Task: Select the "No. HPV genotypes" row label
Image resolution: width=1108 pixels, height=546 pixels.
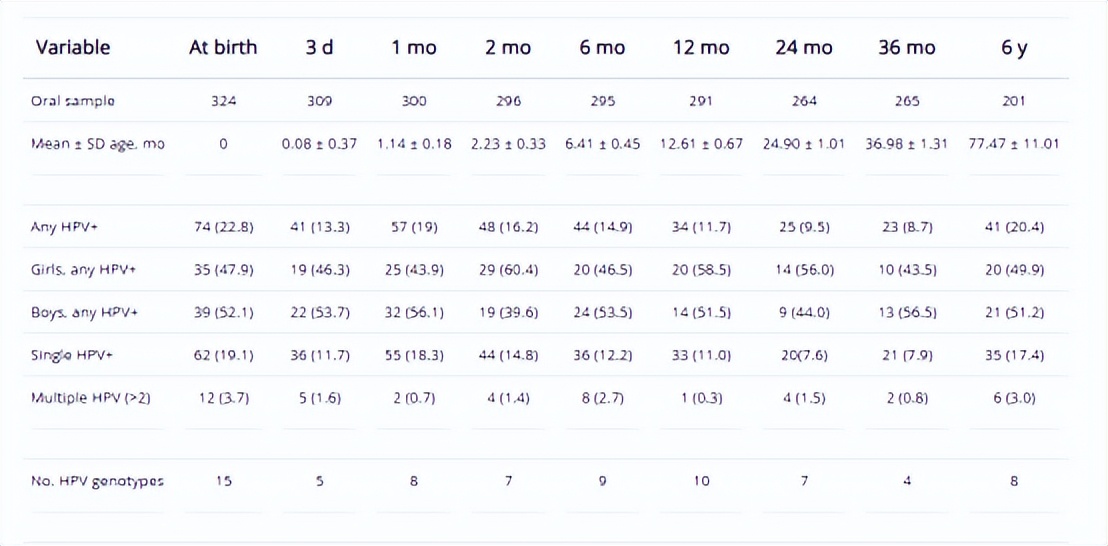Action: 97,481
